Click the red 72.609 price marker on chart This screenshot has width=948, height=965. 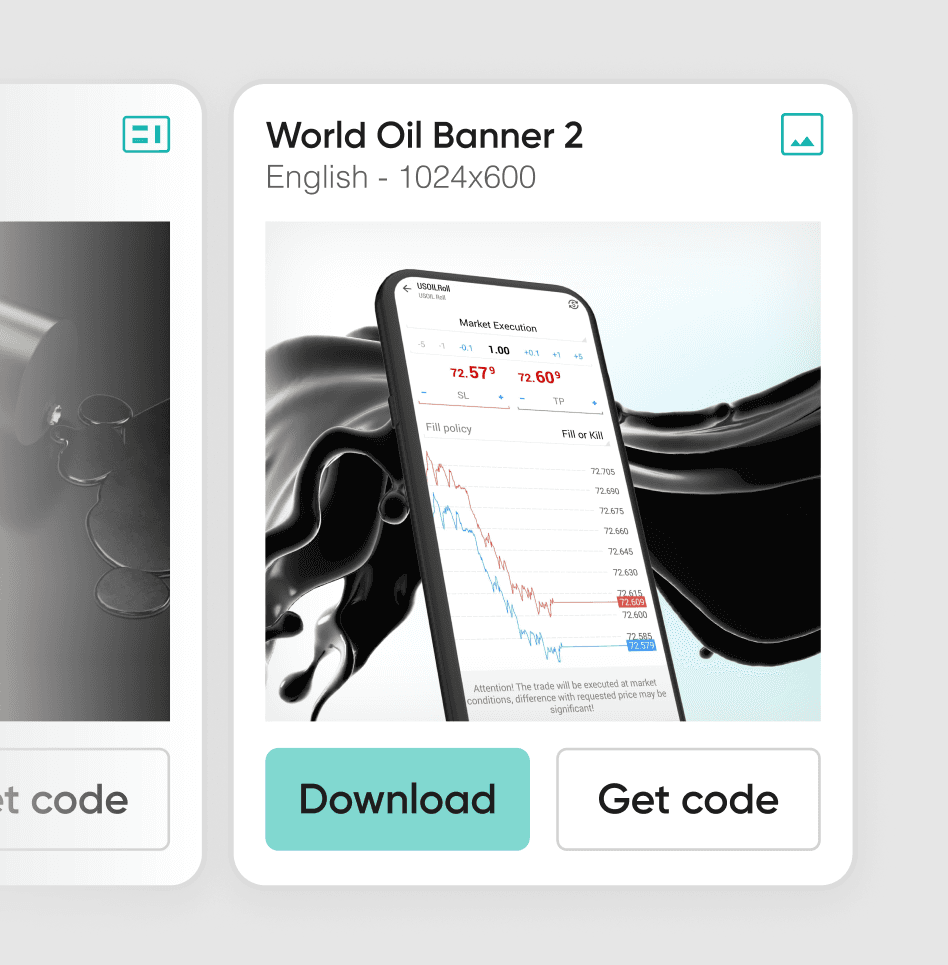(x=632, y=602)
